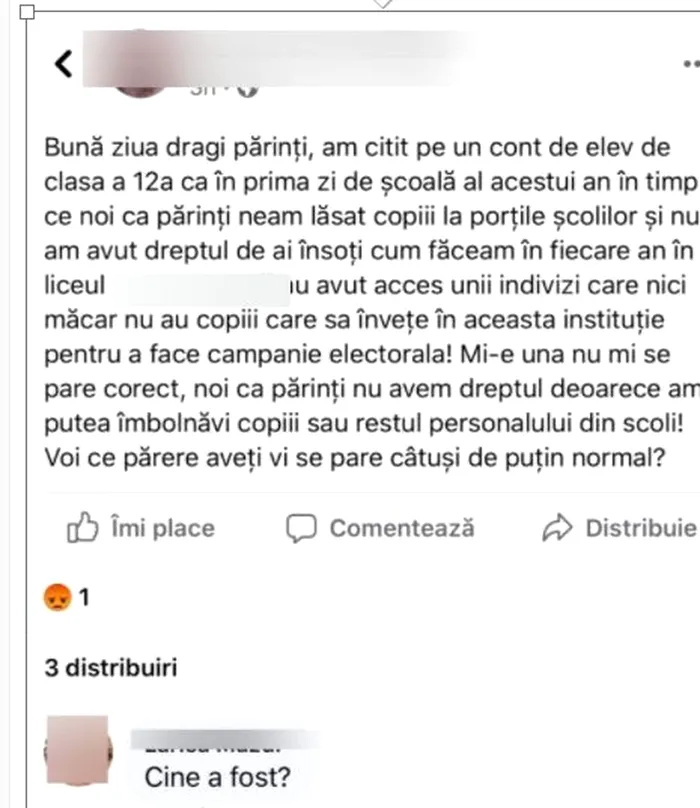Click the comment speech bubble icon
Screen dimensions: 700x808
point(301,528)
